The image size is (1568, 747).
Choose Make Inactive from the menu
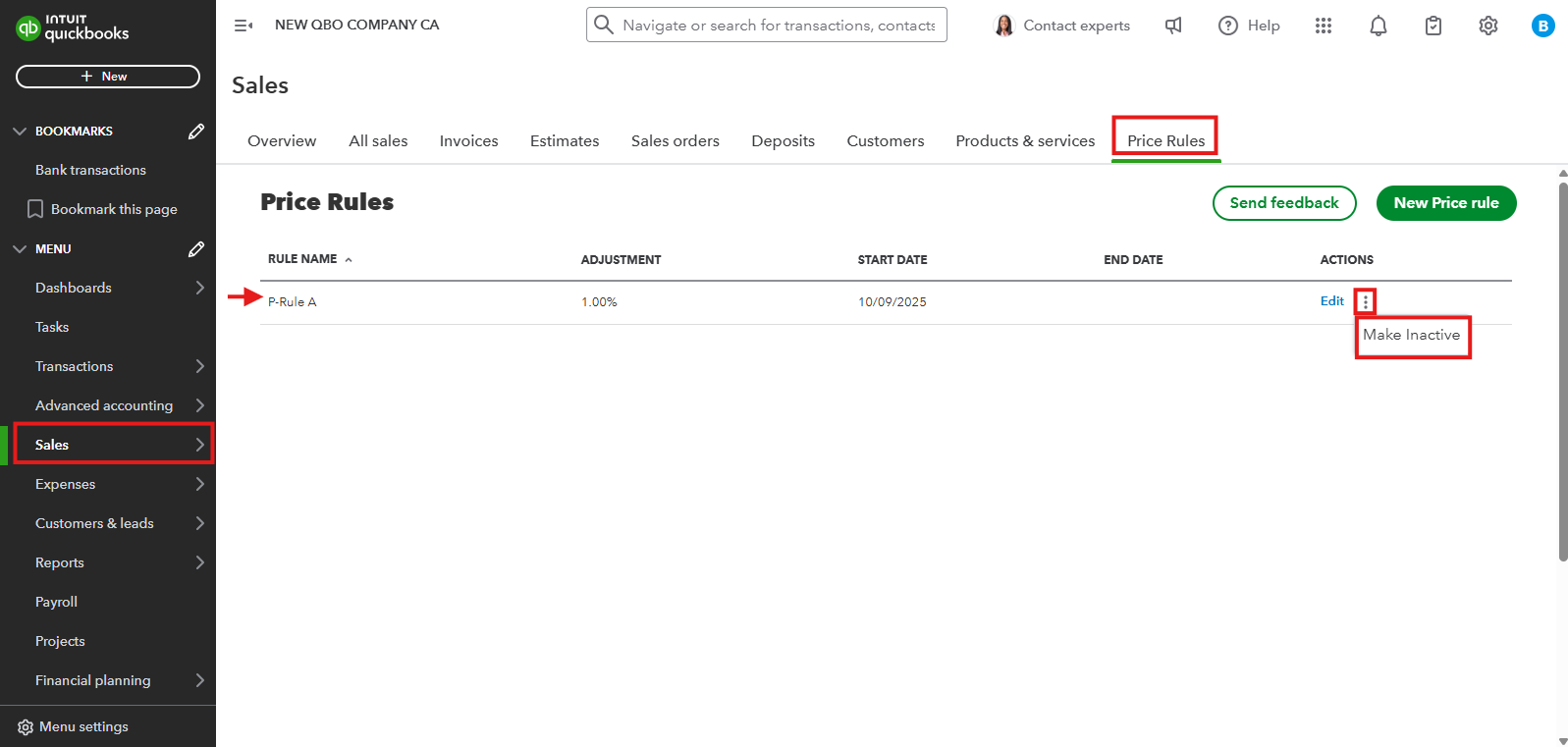pos(1411,335)
